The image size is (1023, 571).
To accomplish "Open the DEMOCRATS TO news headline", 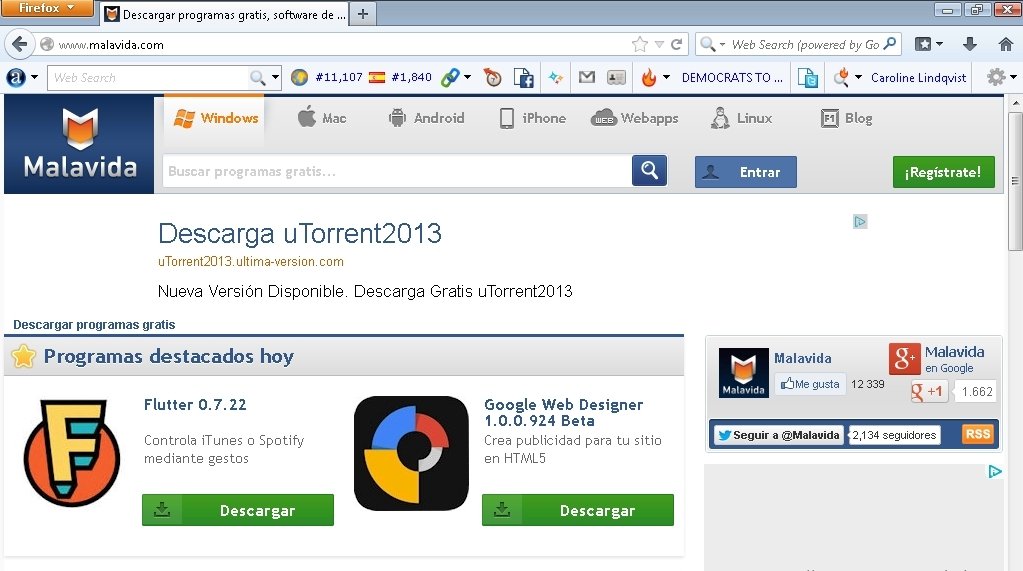I will (x=731, y=78).
